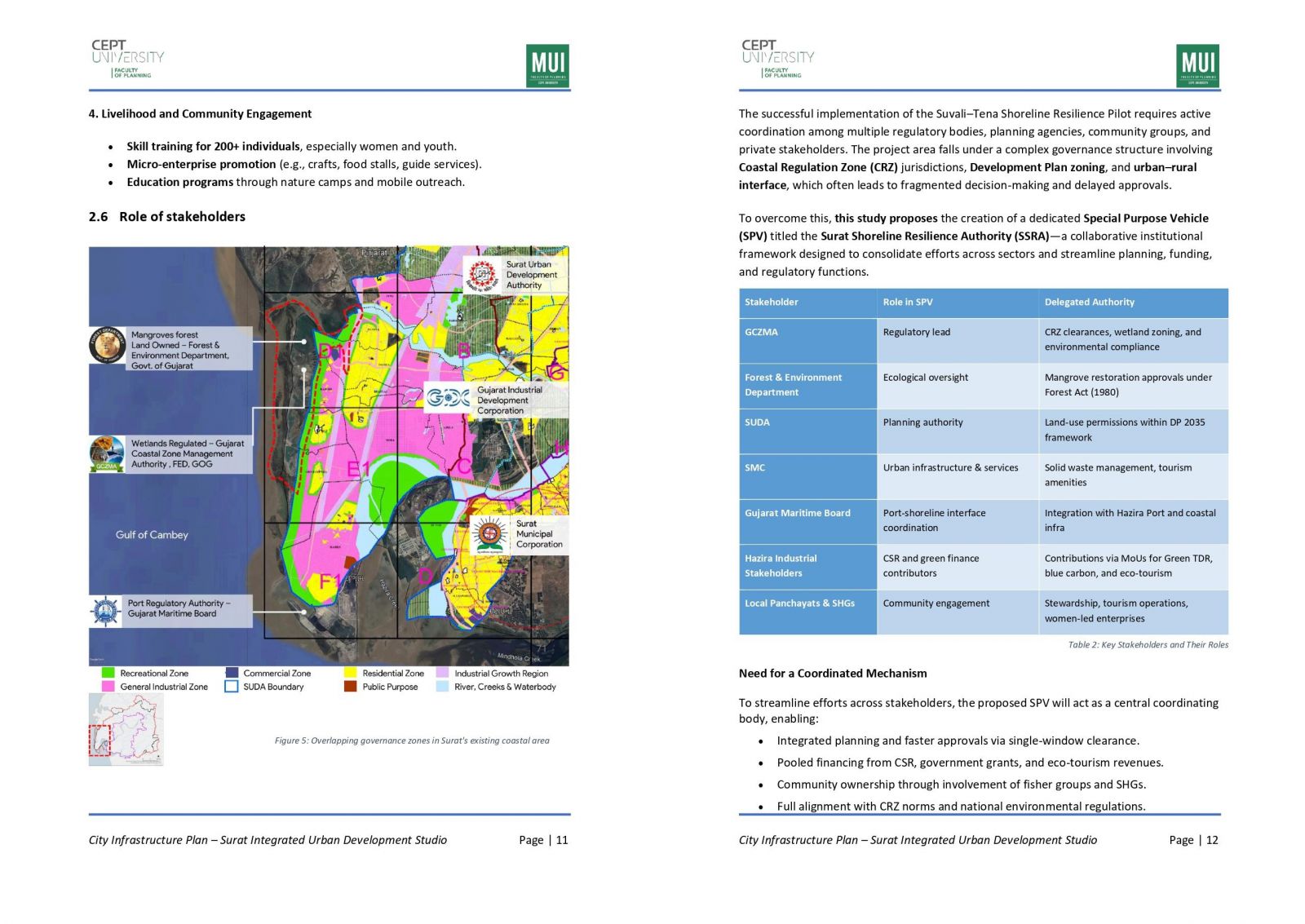This screenshot has width=1305, height=924.
Task: Click the Commercial Zone dark blue swatch
Action: (x=232, y=673)
